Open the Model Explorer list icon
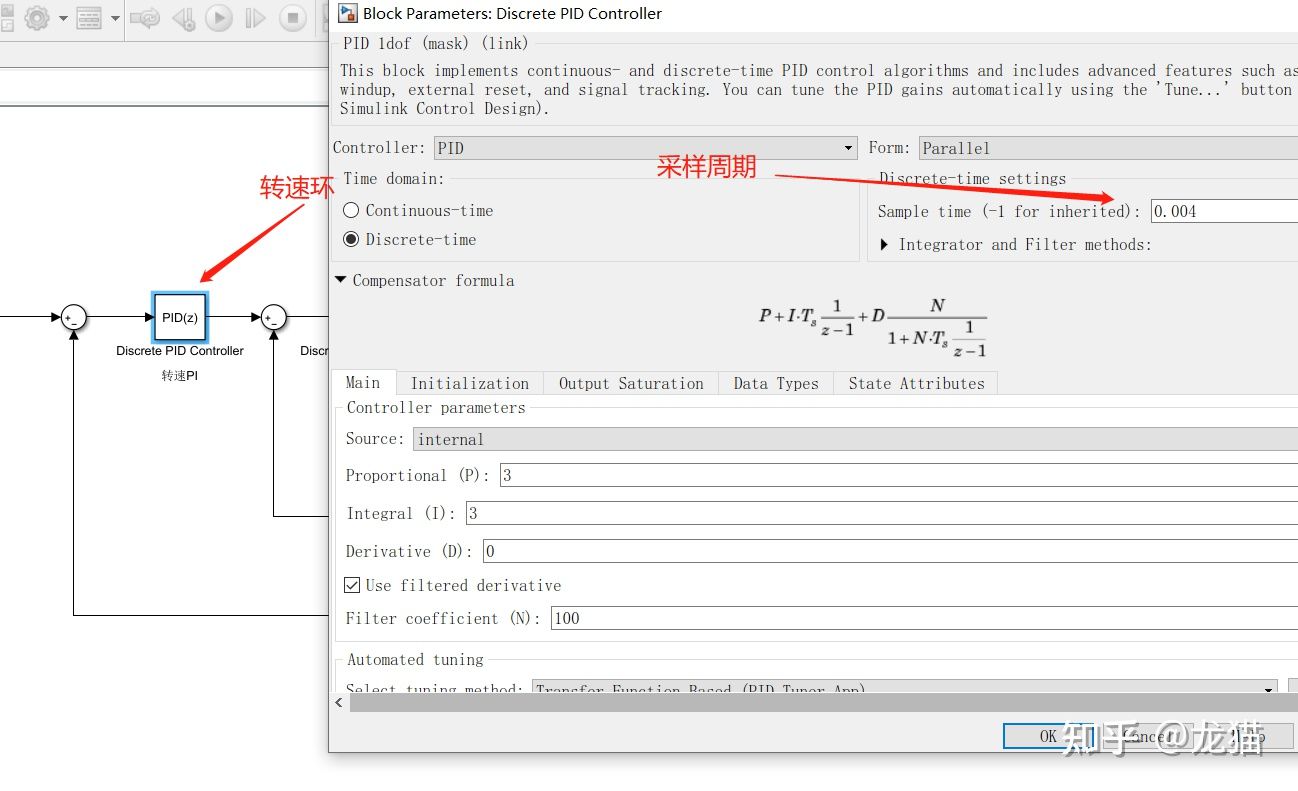Image resolution: width=1298 pixels, height=791 pixels. (x=89, y=18)
